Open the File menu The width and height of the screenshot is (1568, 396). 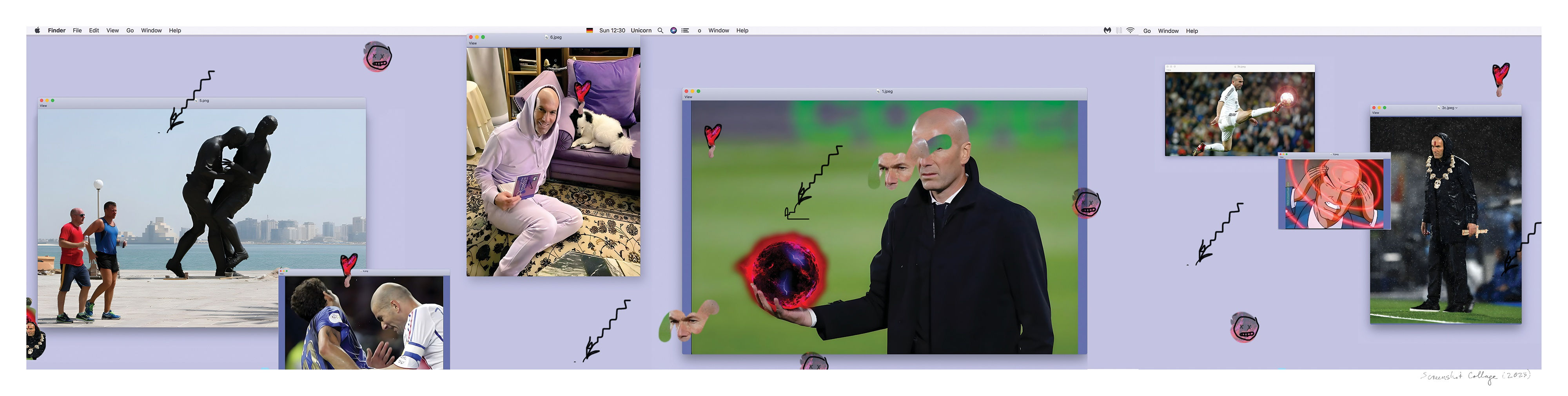point(77,31)
